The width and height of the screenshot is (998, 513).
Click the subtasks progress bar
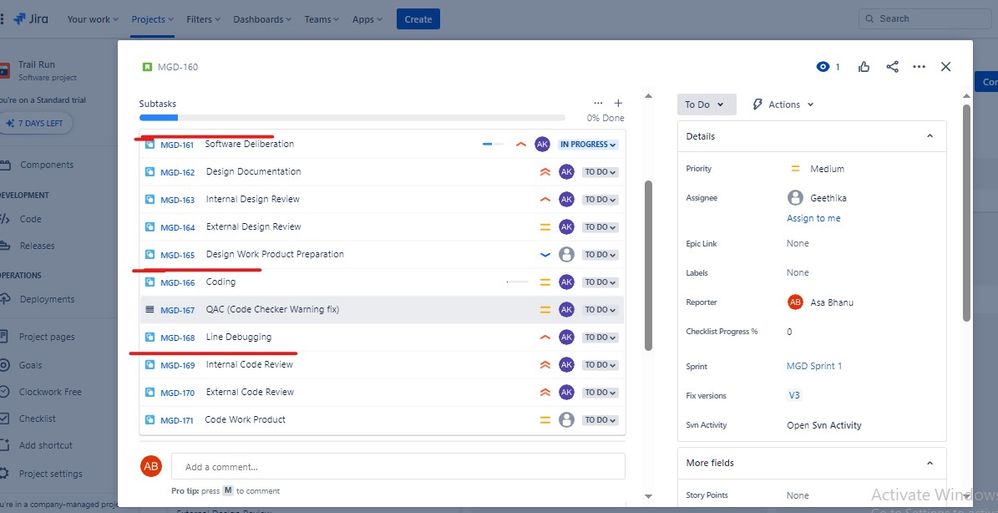click(x=352, y=118)
